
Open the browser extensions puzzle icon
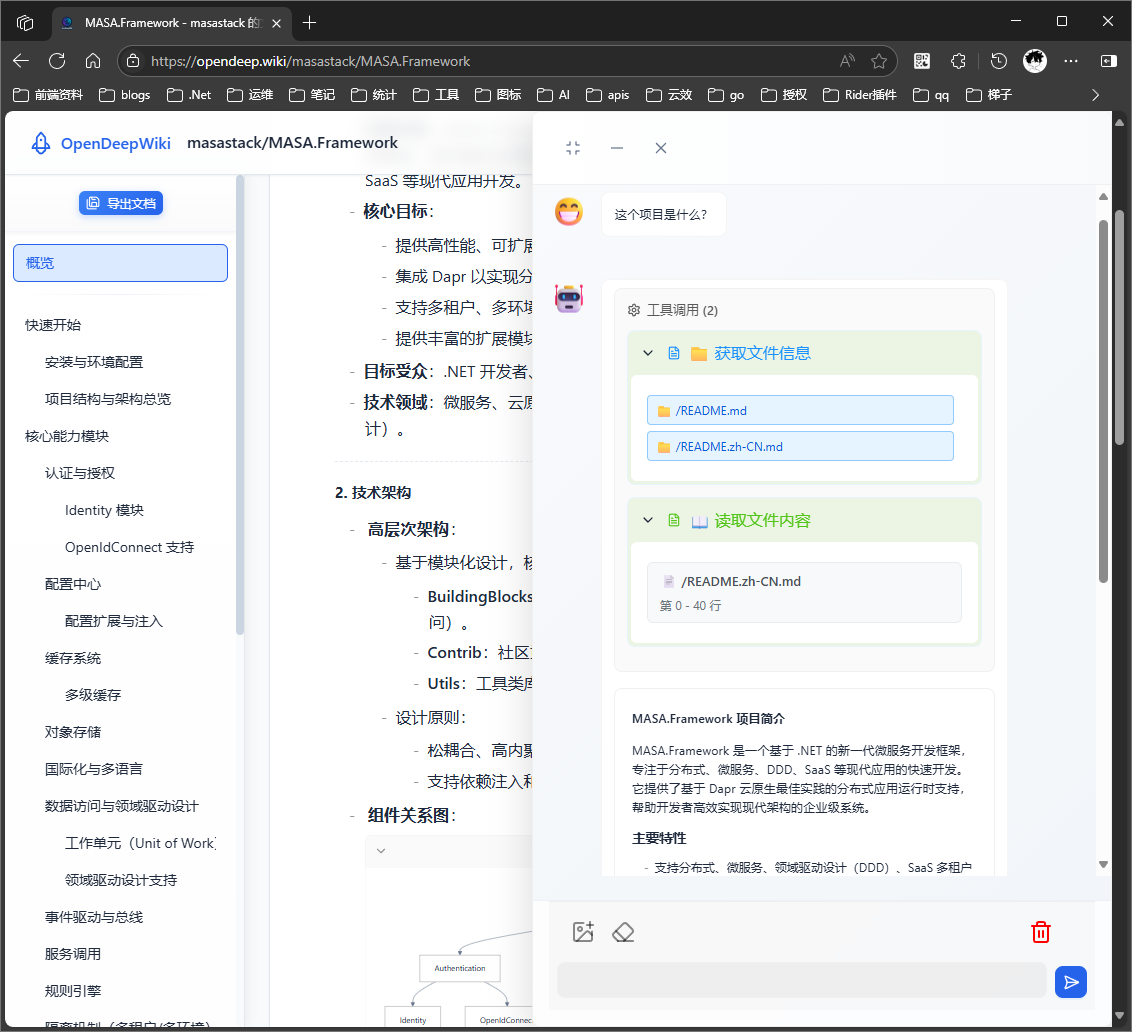pos(958,61)
